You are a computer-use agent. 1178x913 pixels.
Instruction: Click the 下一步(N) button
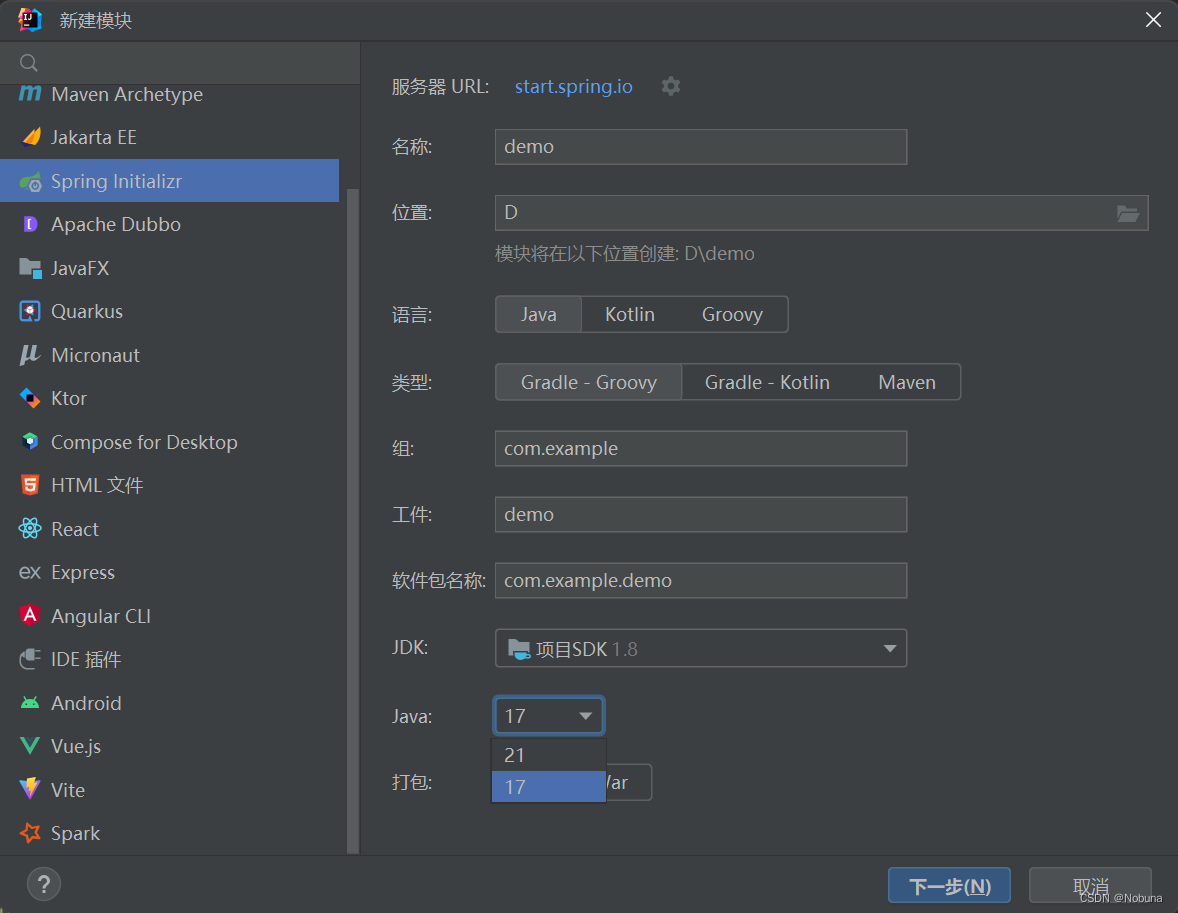tap(948, 885)
